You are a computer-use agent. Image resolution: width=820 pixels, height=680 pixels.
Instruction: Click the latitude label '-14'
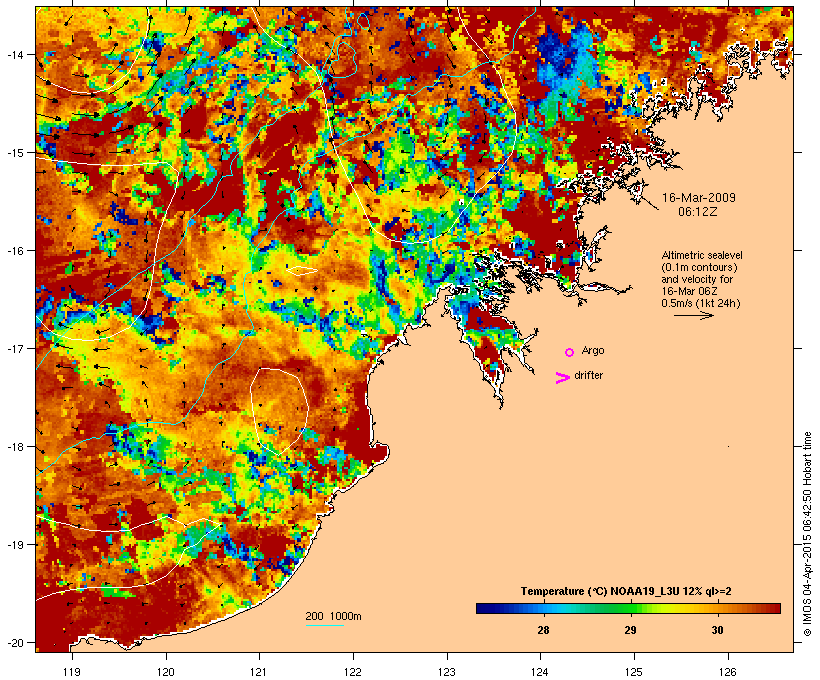click(15, 54)
